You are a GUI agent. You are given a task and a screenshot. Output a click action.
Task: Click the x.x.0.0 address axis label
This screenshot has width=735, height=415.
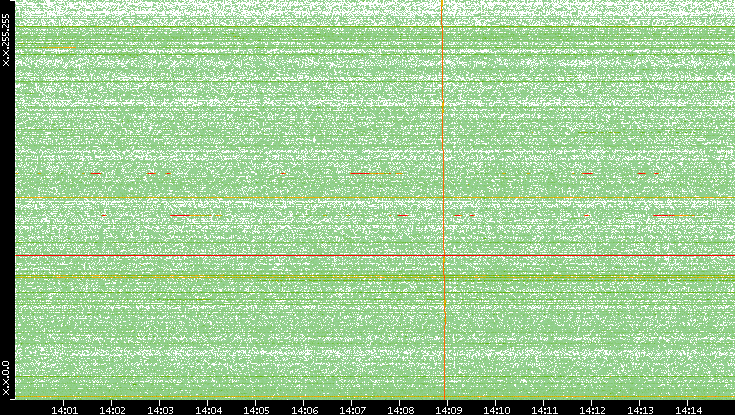[x=6, y=378]
